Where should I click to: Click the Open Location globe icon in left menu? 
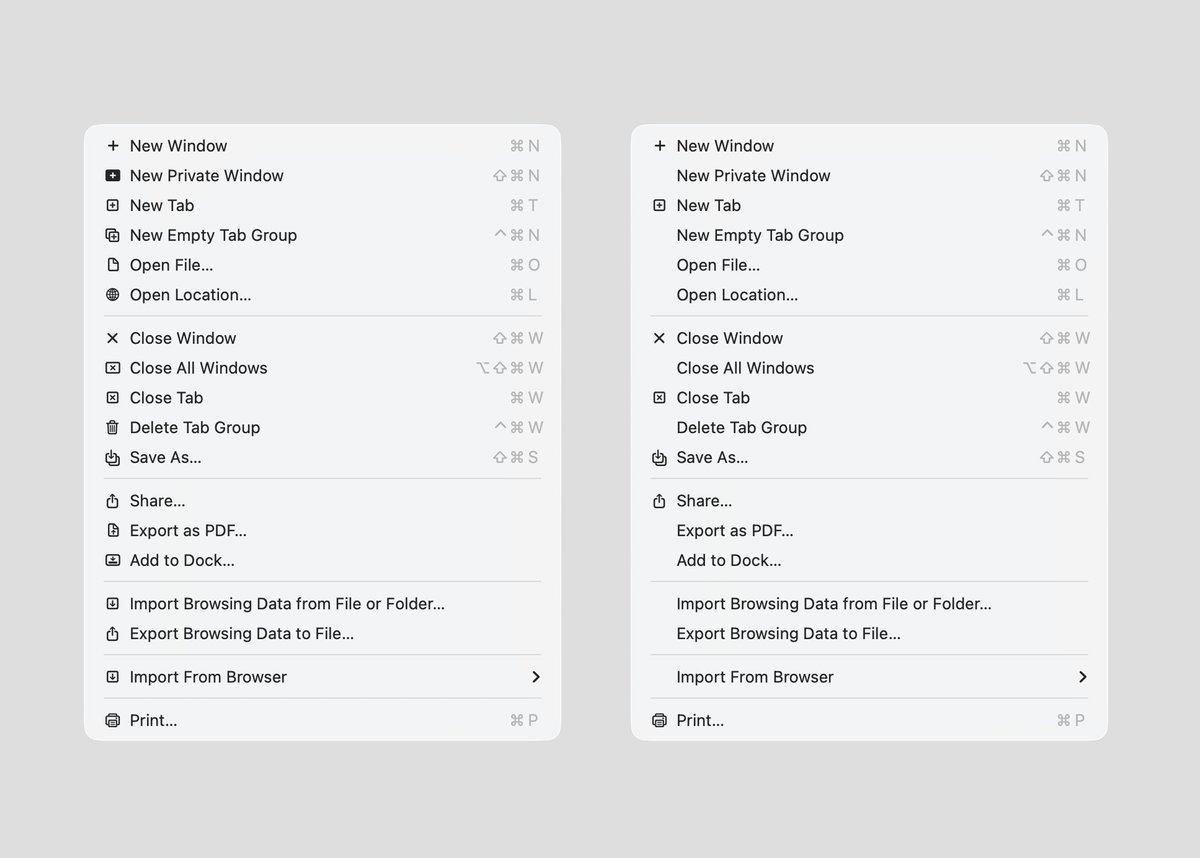click(112, 295)
